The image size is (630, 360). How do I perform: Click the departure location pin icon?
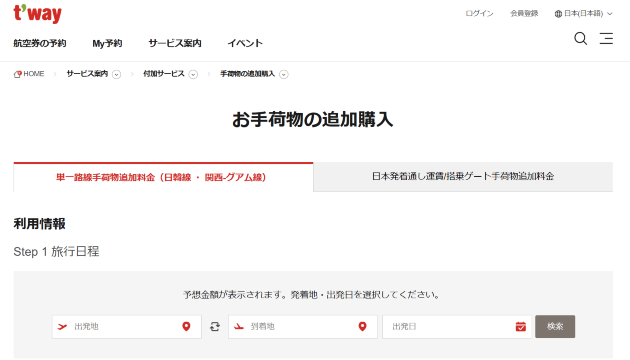coord(186,327)
